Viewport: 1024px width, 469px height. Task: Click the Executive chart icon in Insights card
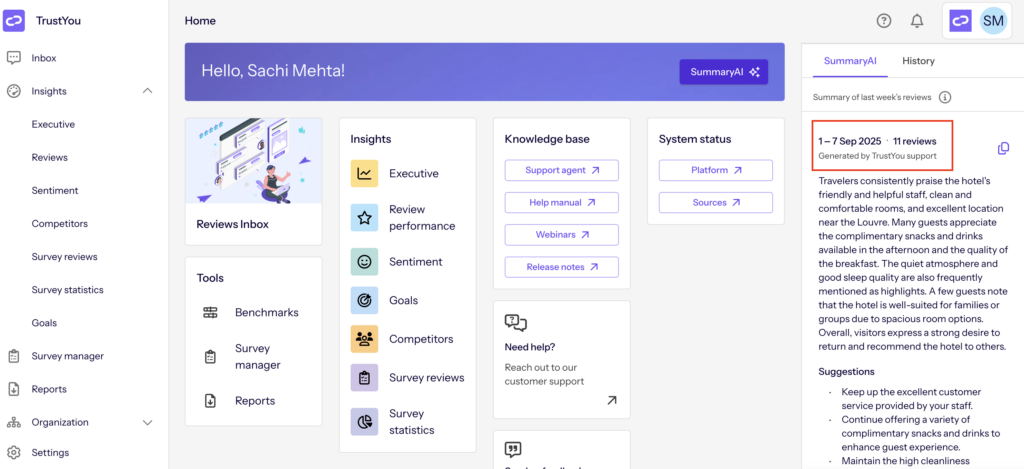(364, 174)
